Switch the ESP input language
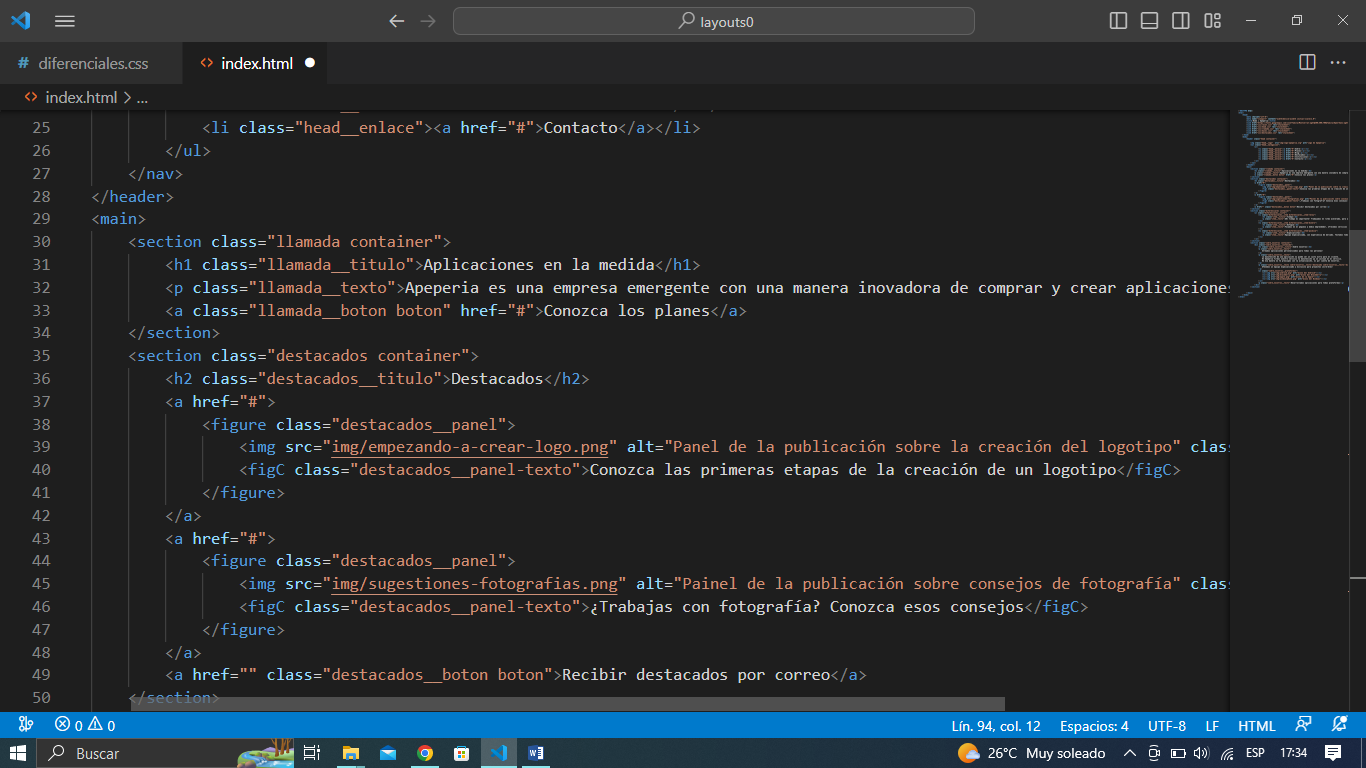The width and height of the screenshot is (1366, 768). pos(1255,753)
